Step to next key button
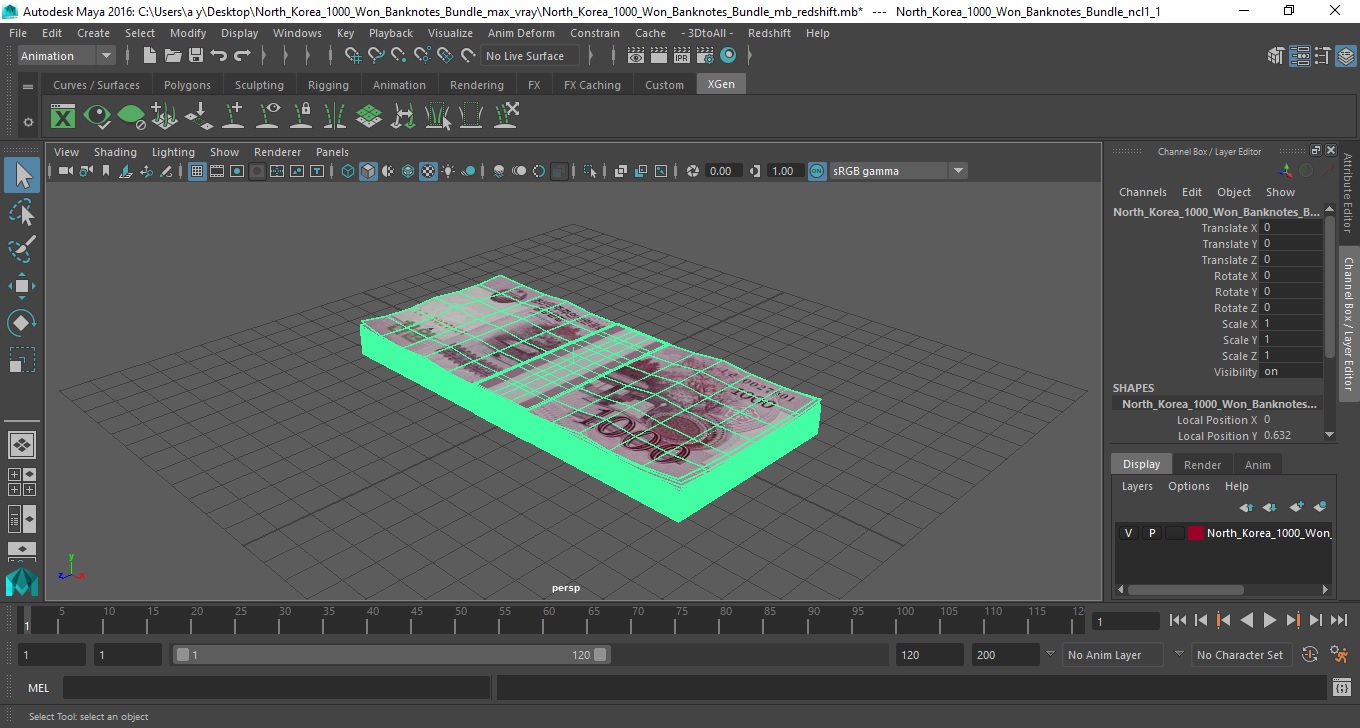1360x728 pixels. [1293, 621]
